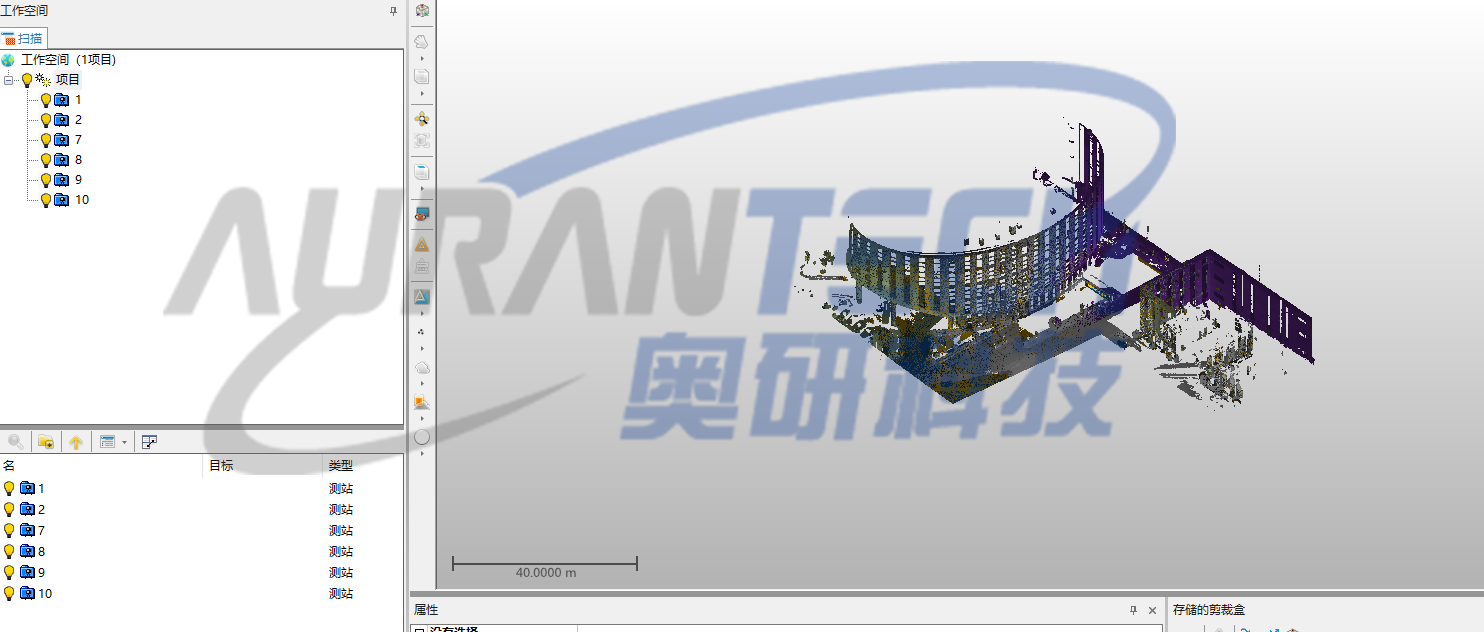This screenshot has width=1484, height=632.
Task: Click the red-and-blue camera screen icon
Action: point(422,214)
